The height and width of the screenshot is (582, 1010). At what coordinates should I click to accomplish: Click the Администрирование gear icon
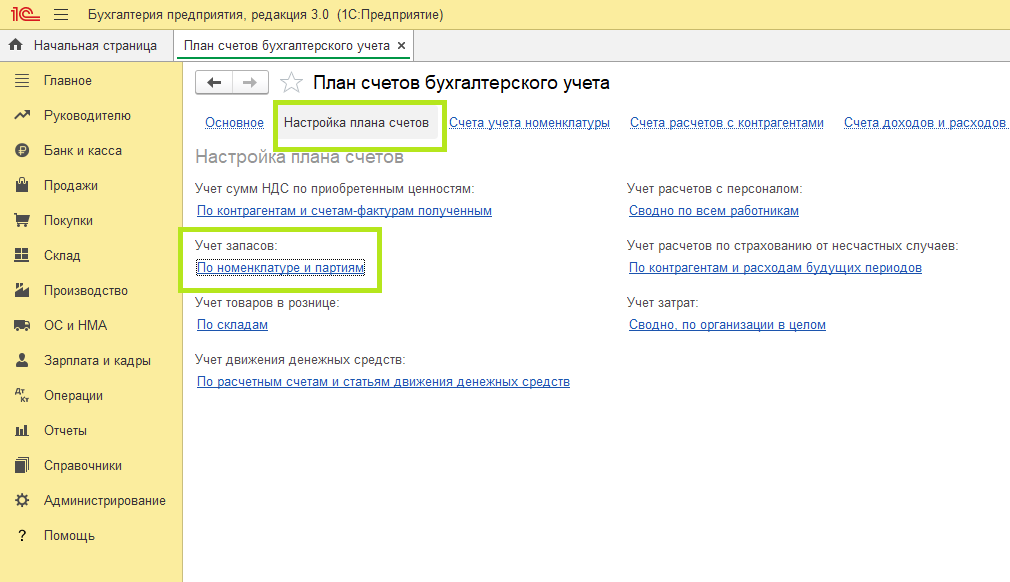click(x=22, y=500)
